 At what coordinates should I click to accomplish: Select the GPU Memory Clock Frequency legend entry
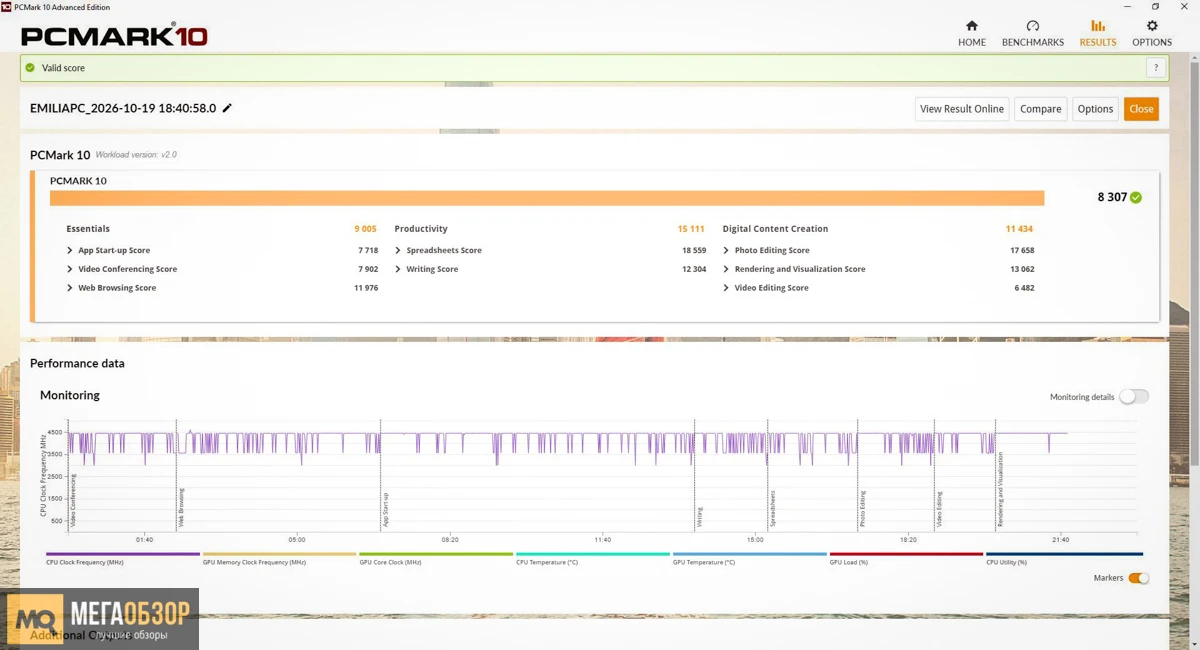279,559
